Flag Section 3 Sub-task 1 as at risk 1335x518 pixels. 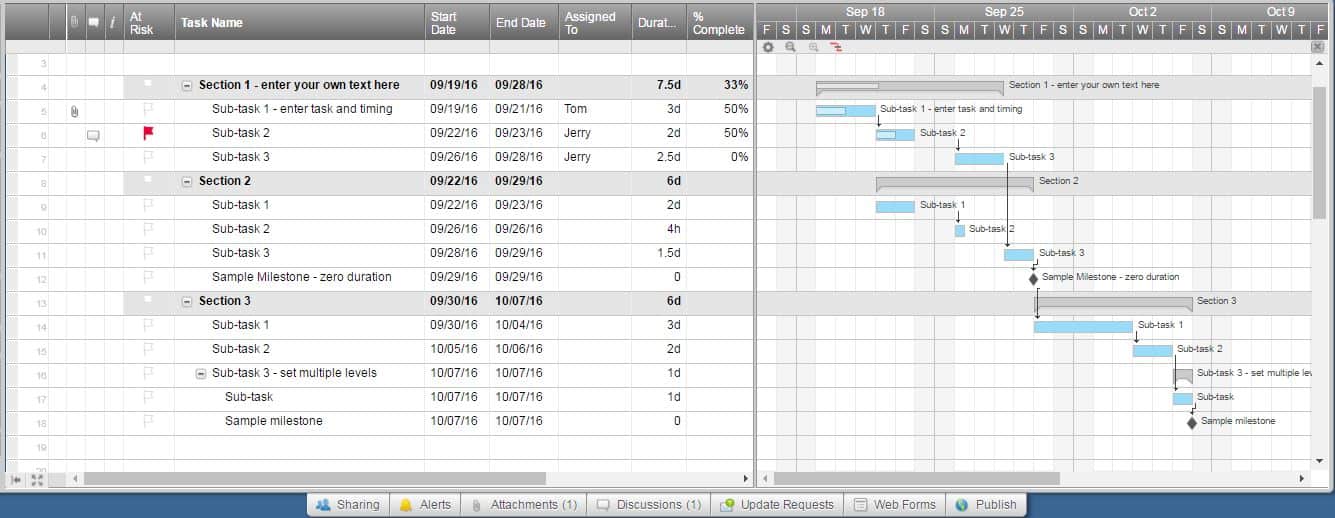[149, 325]
